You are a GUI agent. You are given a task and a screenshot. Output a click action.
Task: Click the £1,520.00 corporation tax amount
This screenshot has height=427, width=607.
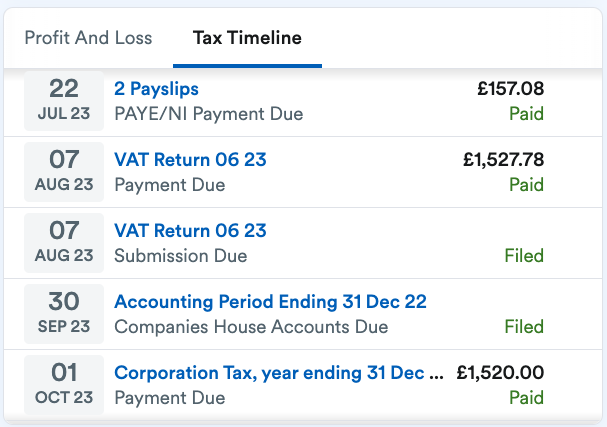[x=500, y=372]
